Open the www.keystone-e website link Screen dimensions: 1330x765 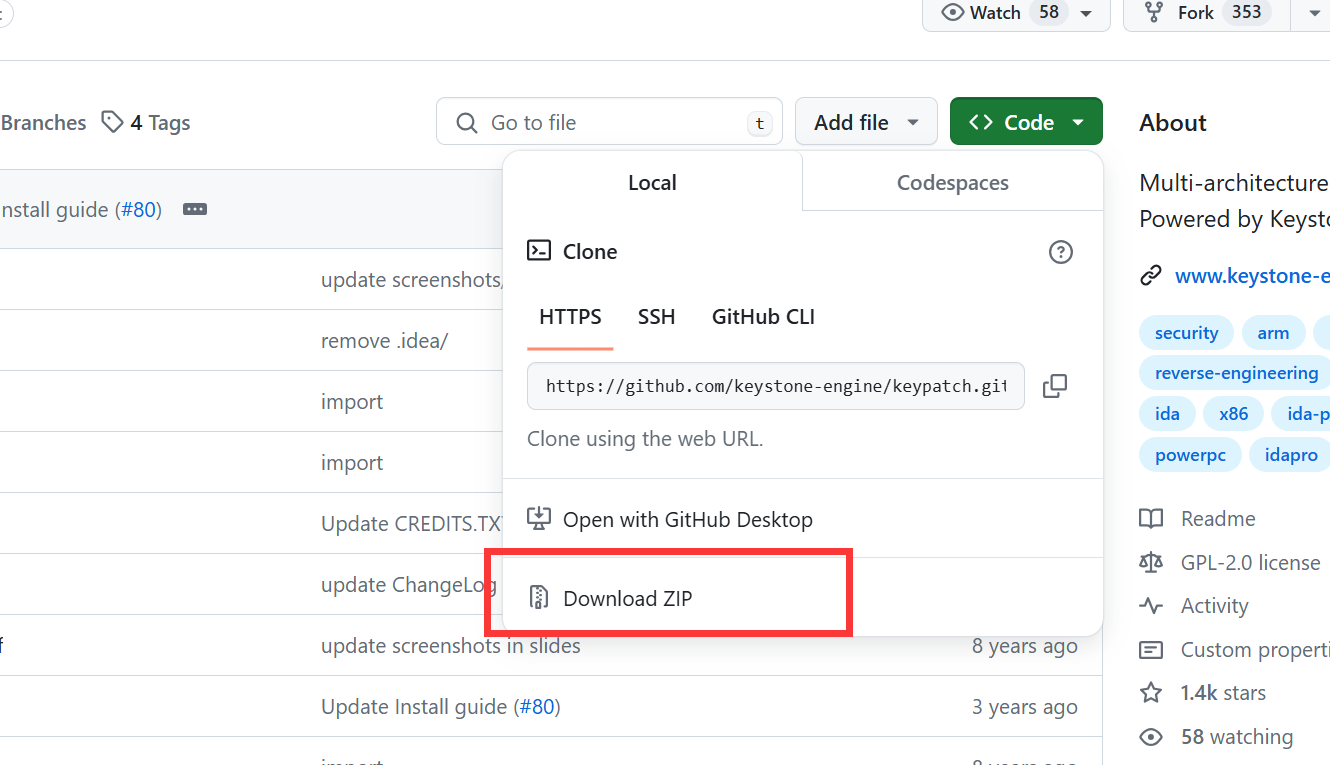[1252, 275]
